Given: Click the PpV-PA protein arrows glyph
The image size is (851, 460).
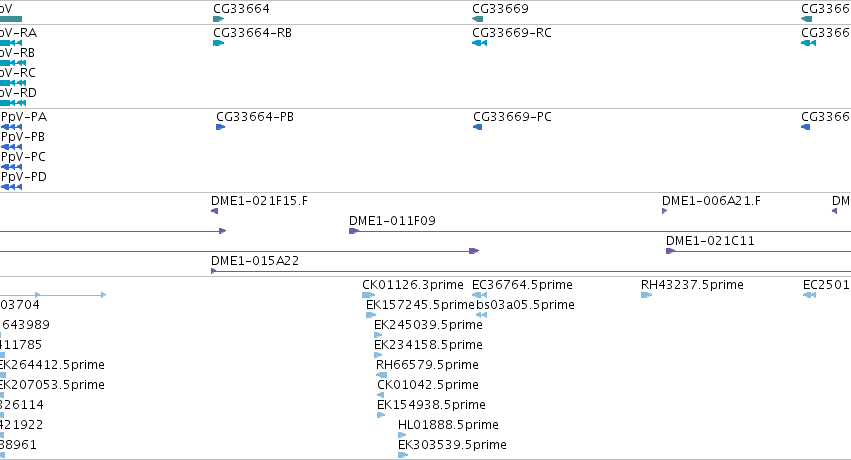Looking at the screenshot, I should coord(11,127).
